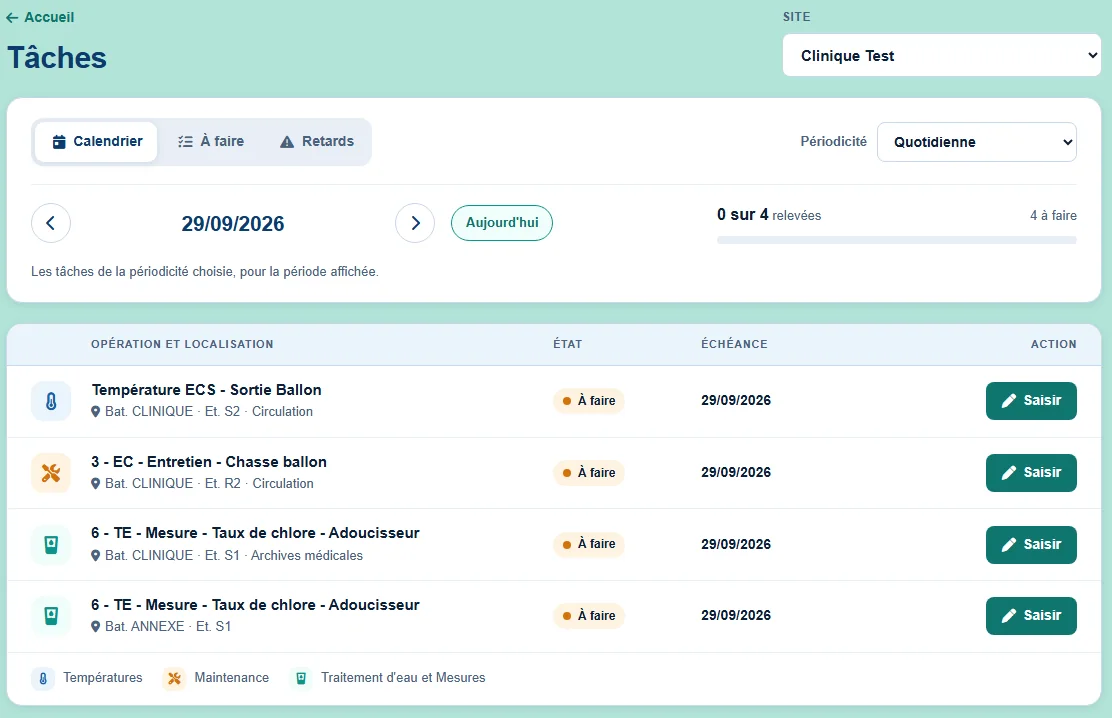This screenshot has height=718, width=1112.
Task: Click Saisir for Entretien - Chasse ballon
Action: [x=1031, y=473]
